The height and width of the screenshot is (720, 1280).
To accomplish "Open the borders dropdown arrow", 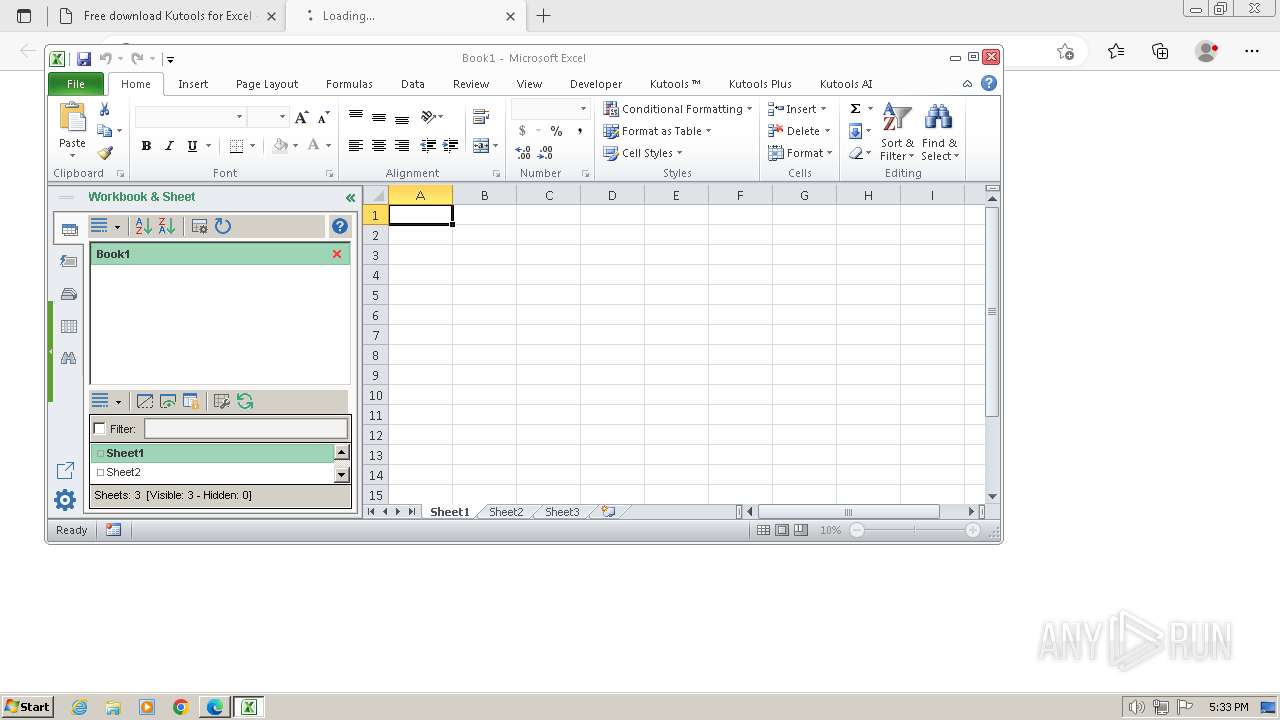I will coord(252,146).
